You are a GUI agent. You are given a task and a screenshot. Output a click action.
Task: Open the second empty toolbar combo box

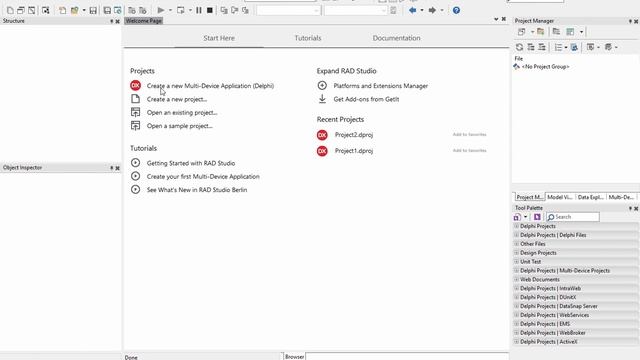(356, 10)
